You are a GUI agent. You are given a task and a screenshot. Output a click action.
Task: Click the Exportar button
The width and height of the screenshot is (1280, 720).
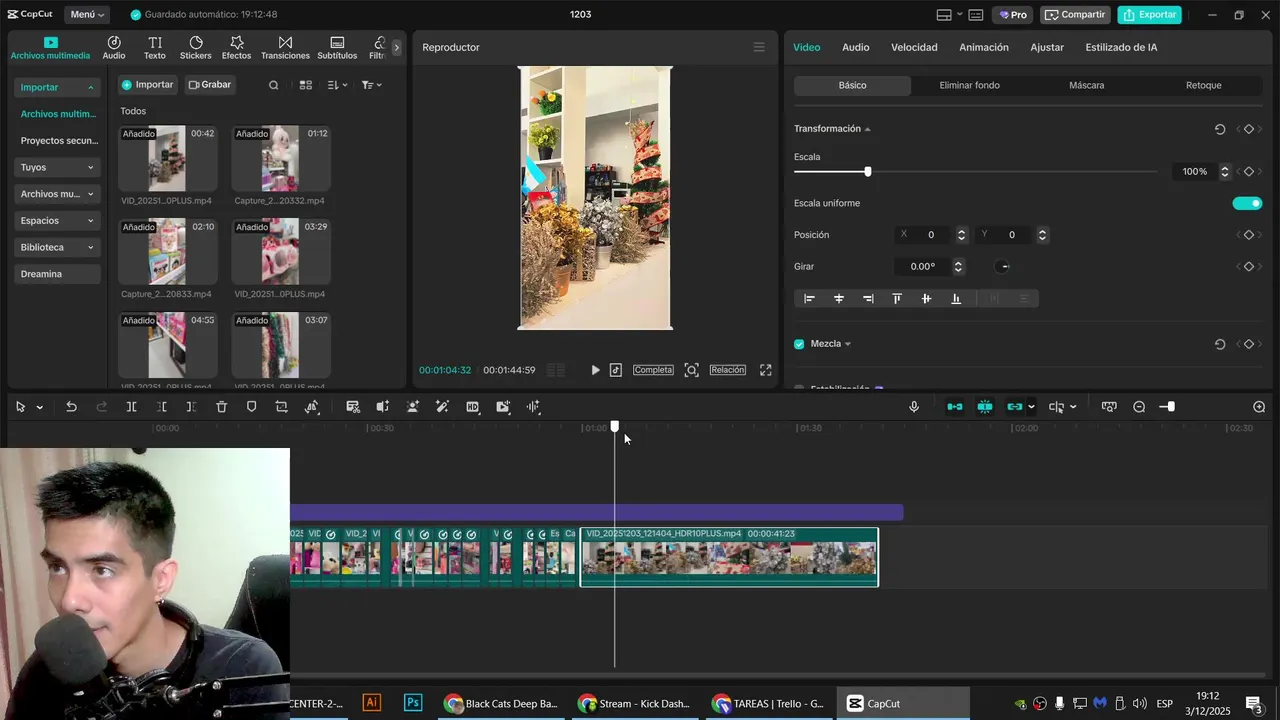pos(1149,14)
